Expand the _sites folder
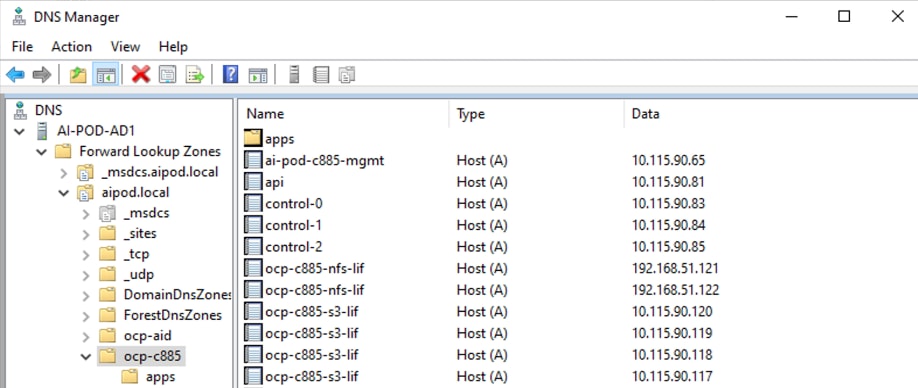The width and height of the screenshot is (918, 388). pyautogui.click(x=86, y=234)
